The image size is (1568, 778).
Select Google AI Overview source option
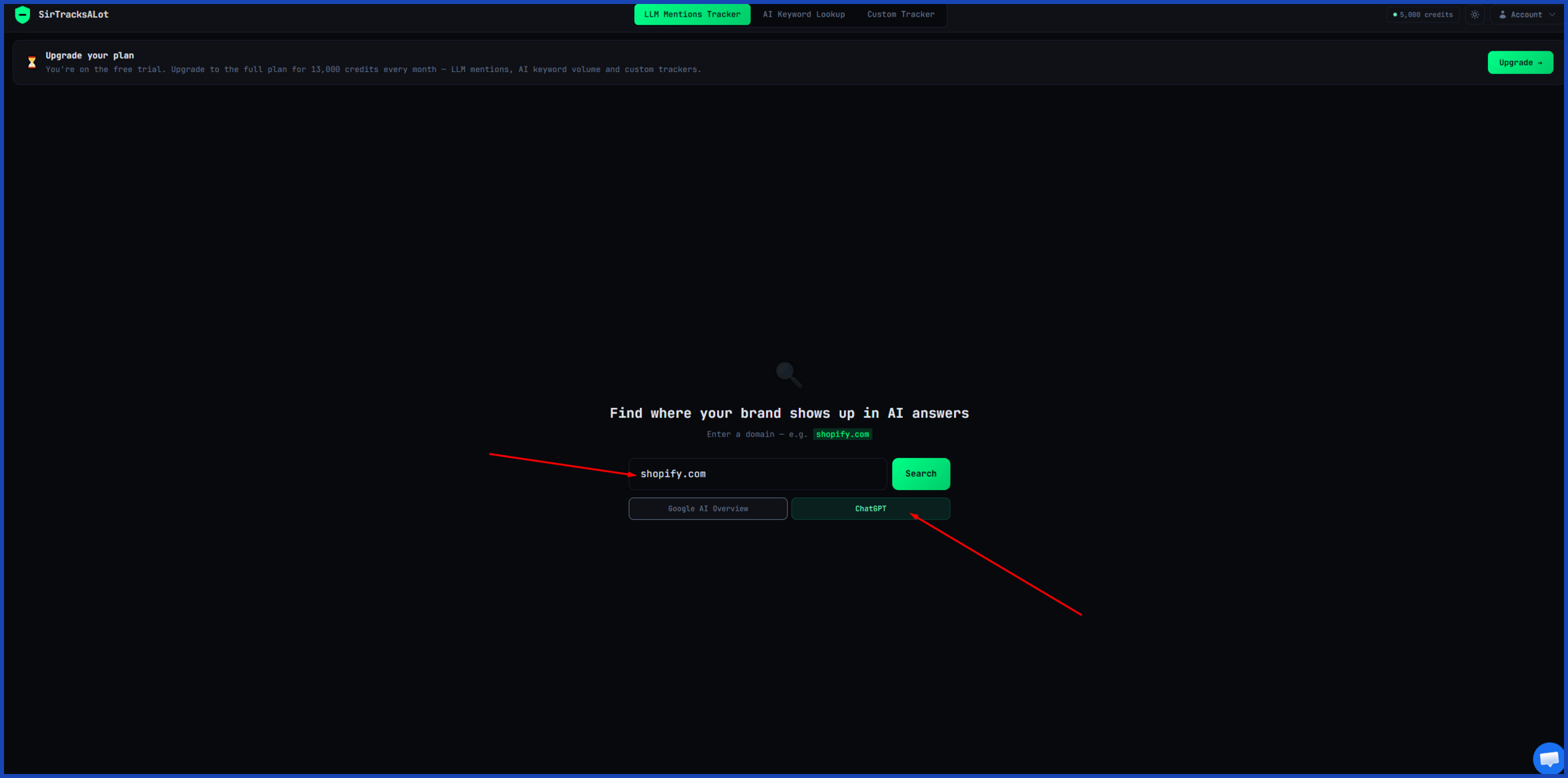click(x=707, y=509)
